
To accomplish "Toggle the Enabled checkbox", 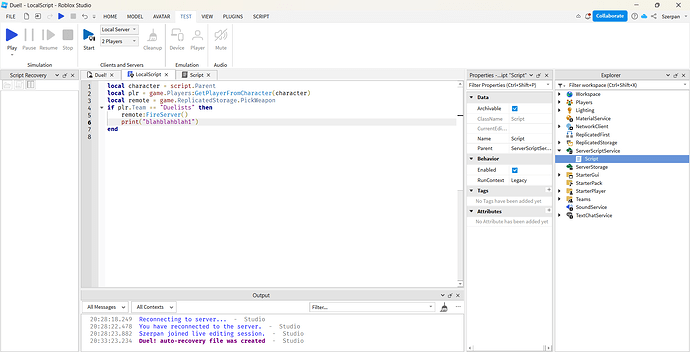I will pos(514,170).
